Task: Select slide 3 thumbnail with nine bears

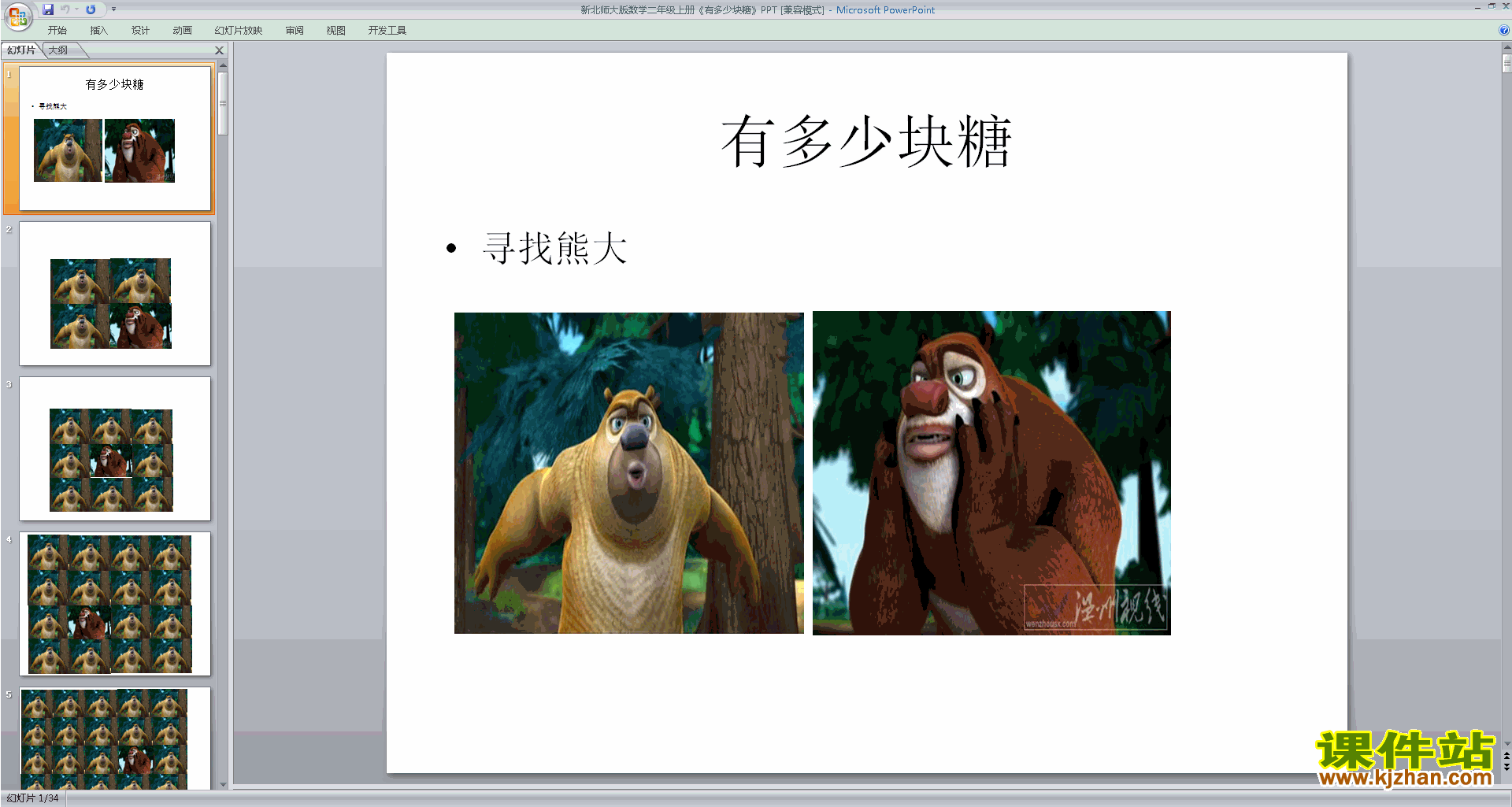Action: [115, 449]
